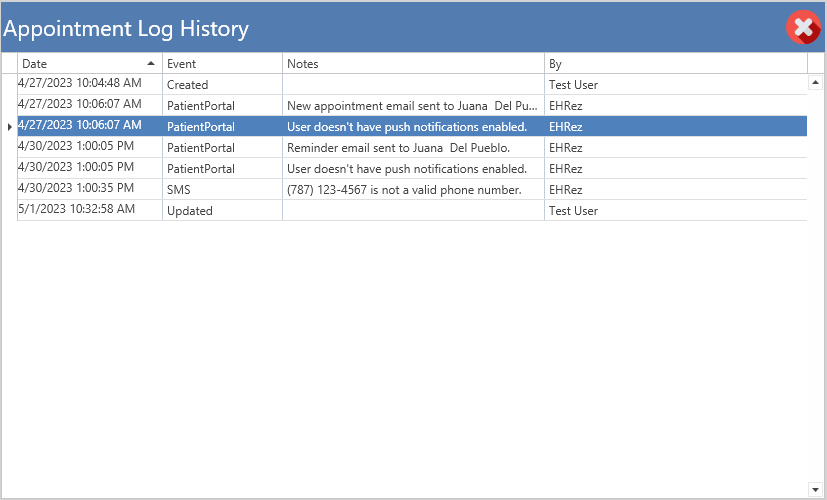The image size is (827, 500).
Task: Click the By column header
Action: (x=676, y=64)
